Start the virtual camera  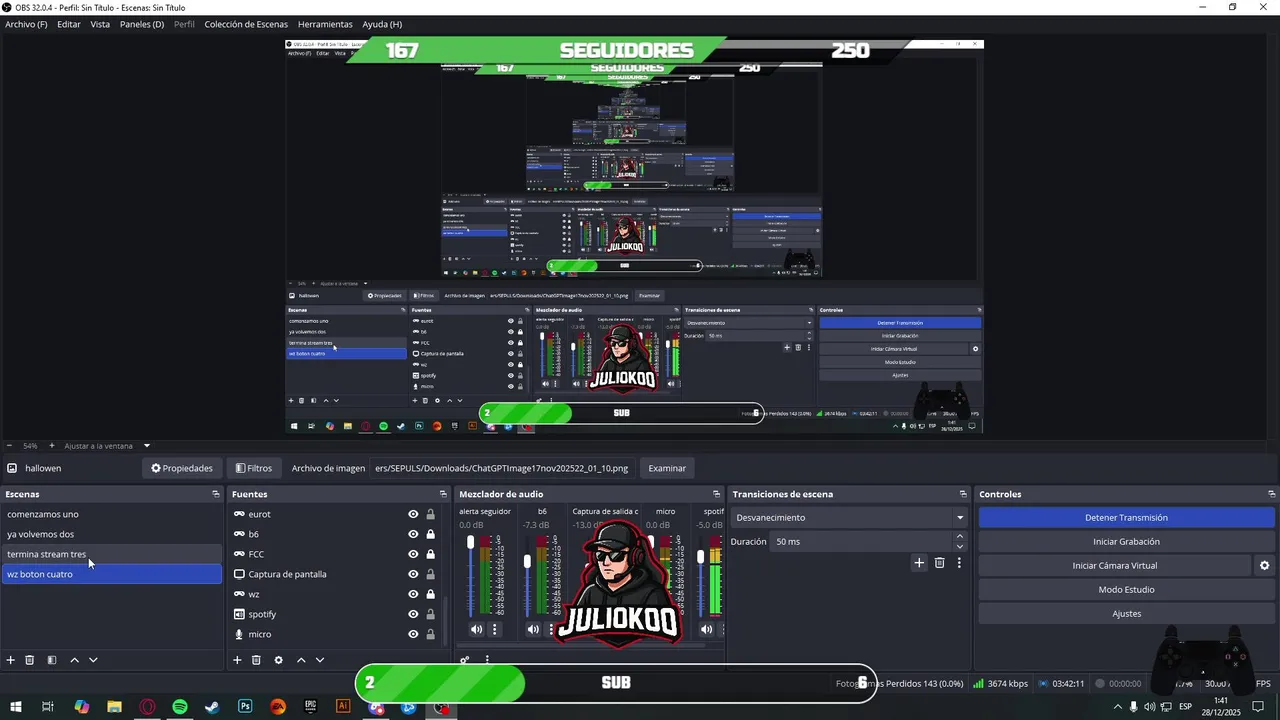1114,566
